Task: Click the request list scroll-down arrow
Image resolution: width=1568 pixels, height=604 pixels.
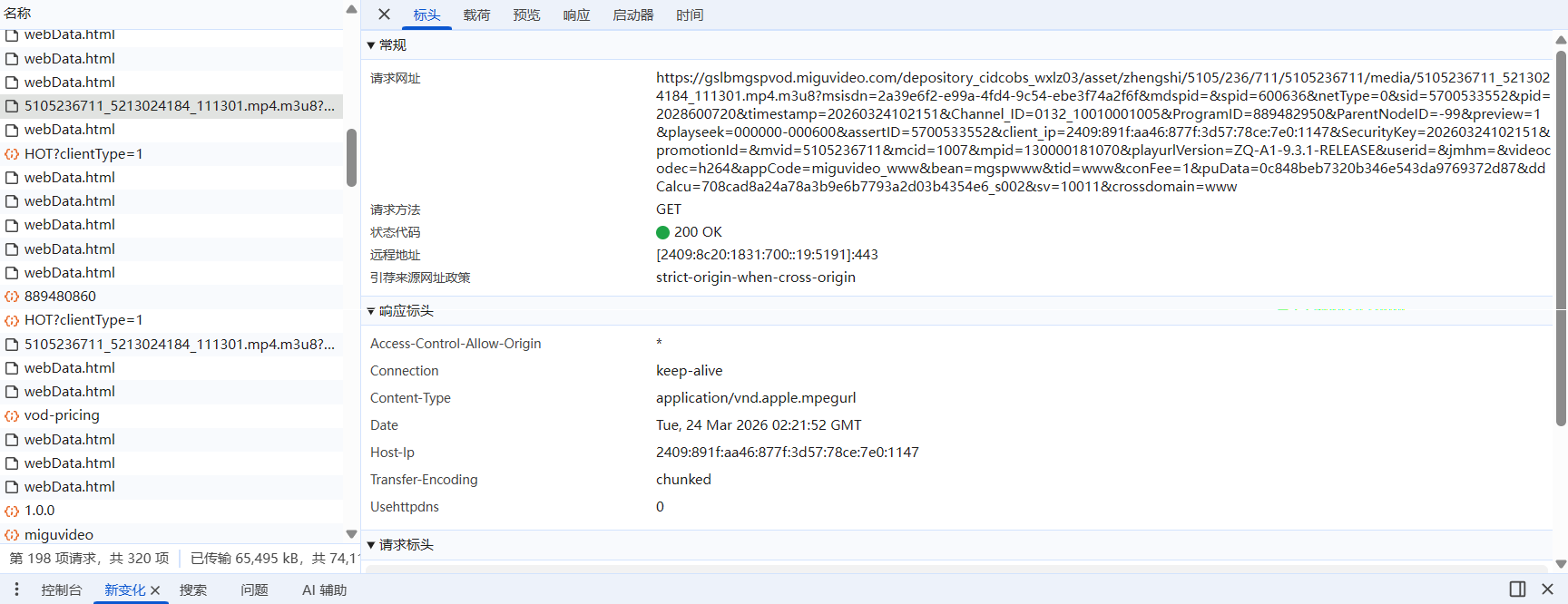Action: [351, 534]
